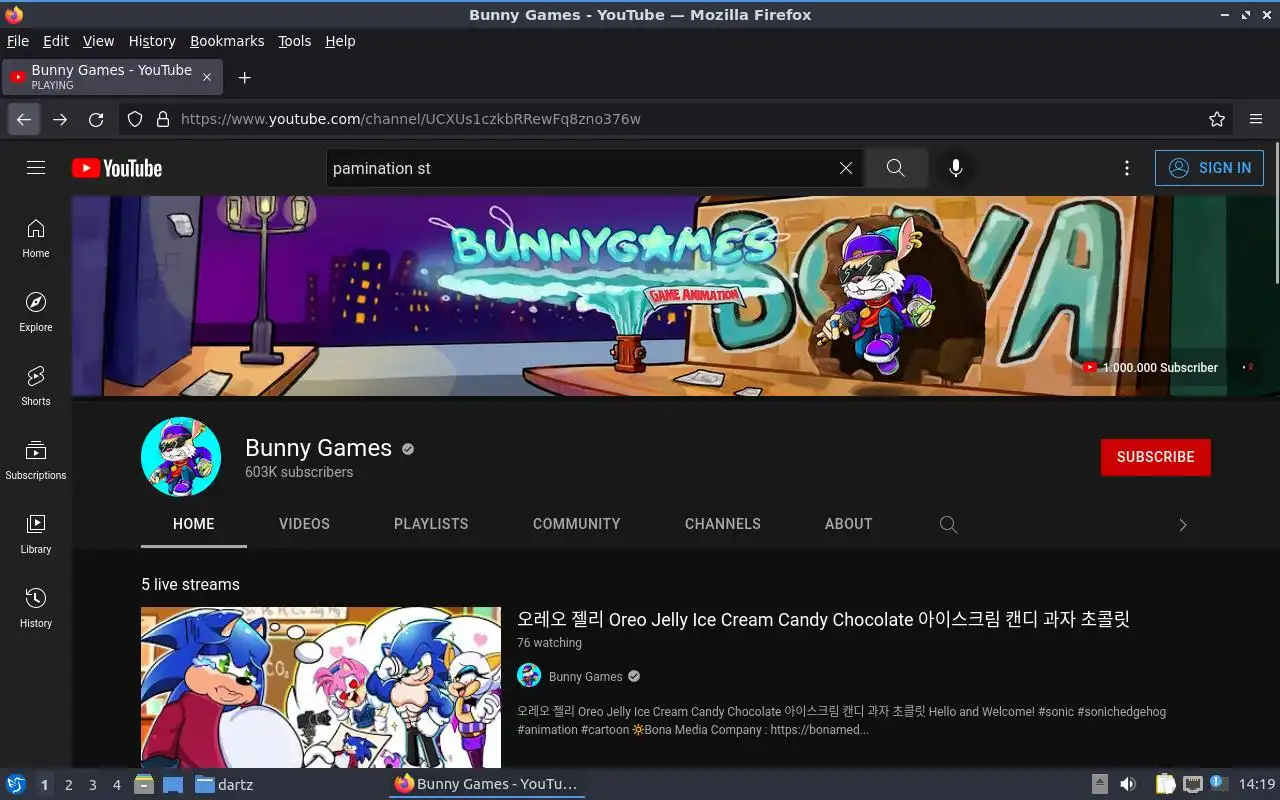The width and height of the screenshot is (1280, 800).
Task: Close the Bunny Games browser tab
Action: pyautogui.click(x=207, y=77)
